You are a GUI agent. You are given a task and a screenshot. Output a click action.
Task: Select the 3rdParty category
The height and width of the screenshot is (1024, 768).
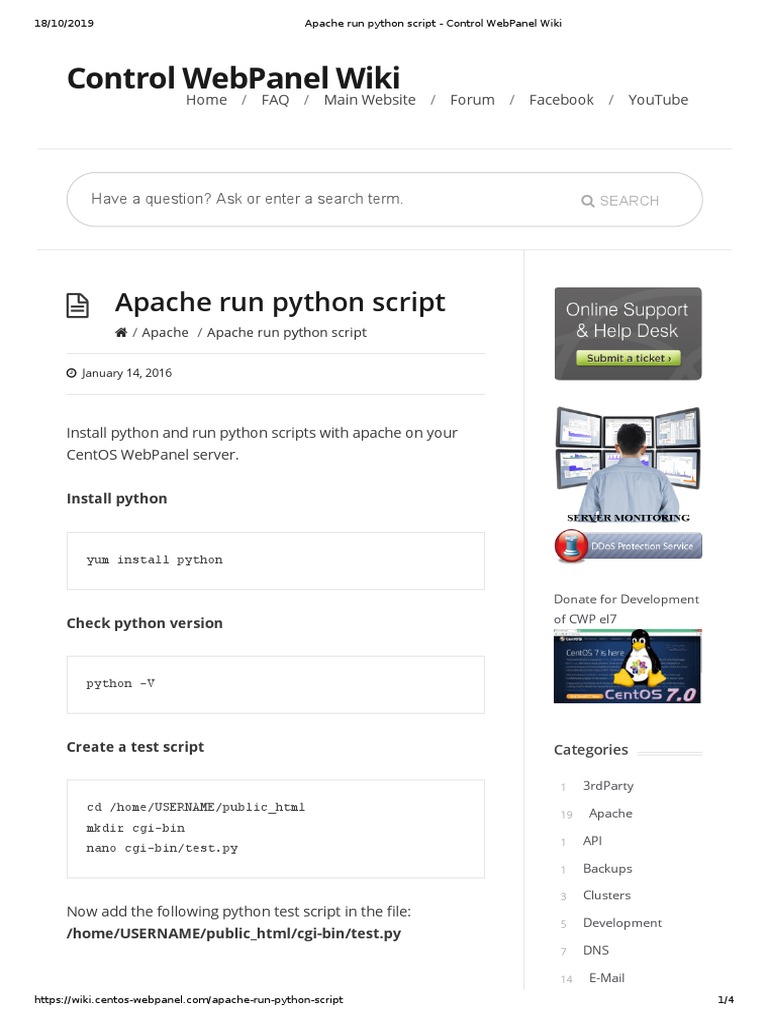tap(608, 786)
